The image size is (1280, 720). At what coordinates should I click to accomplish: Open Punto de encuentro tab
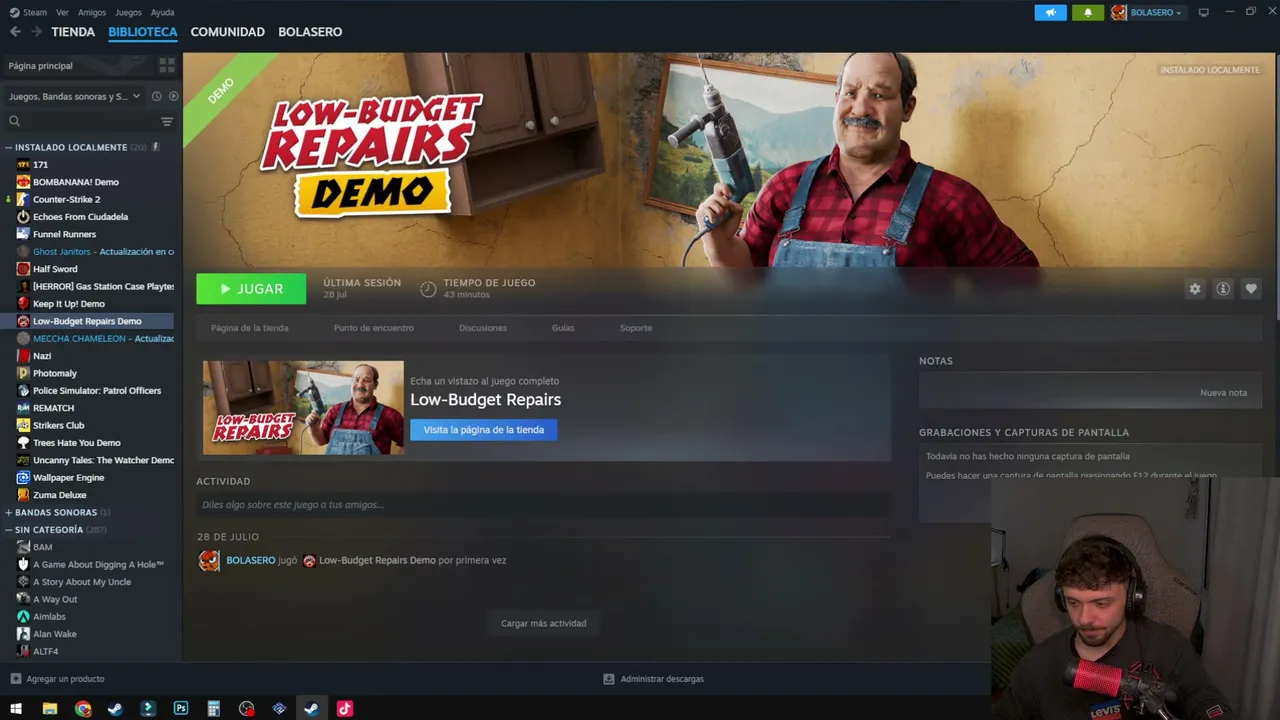click(x=374, y=328)
